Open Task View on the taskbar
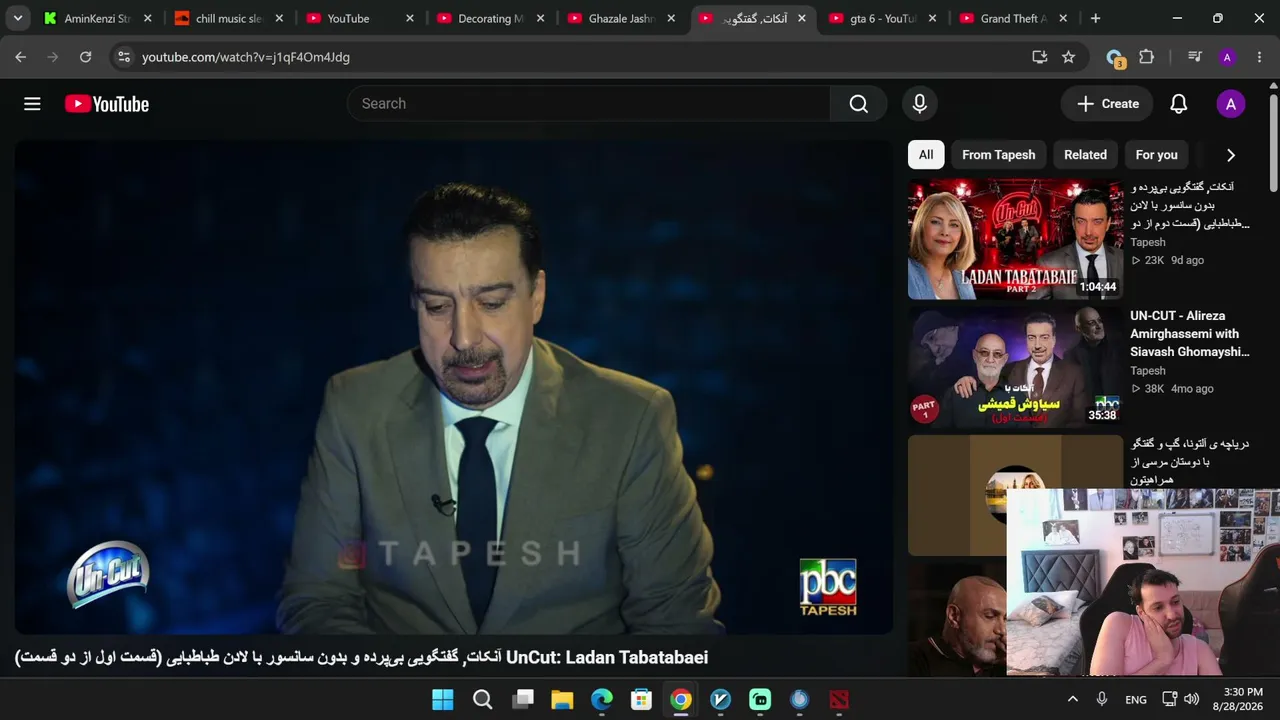The width and height of the screenshot is (1280, 720). (522, 700)
